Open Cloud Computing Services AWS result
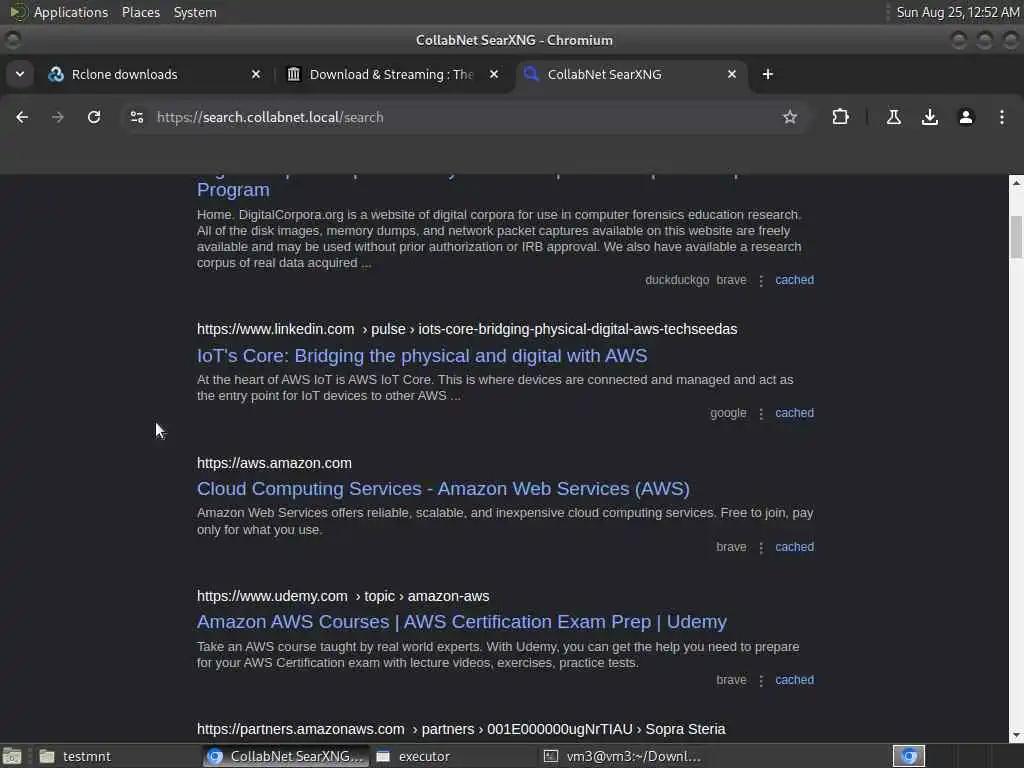The height and width of the screenshot is (768, 1024). tap(443, 489)
